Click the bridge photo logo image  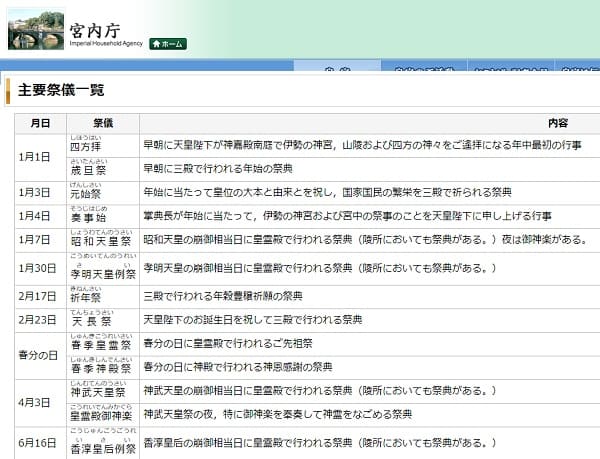36,29
